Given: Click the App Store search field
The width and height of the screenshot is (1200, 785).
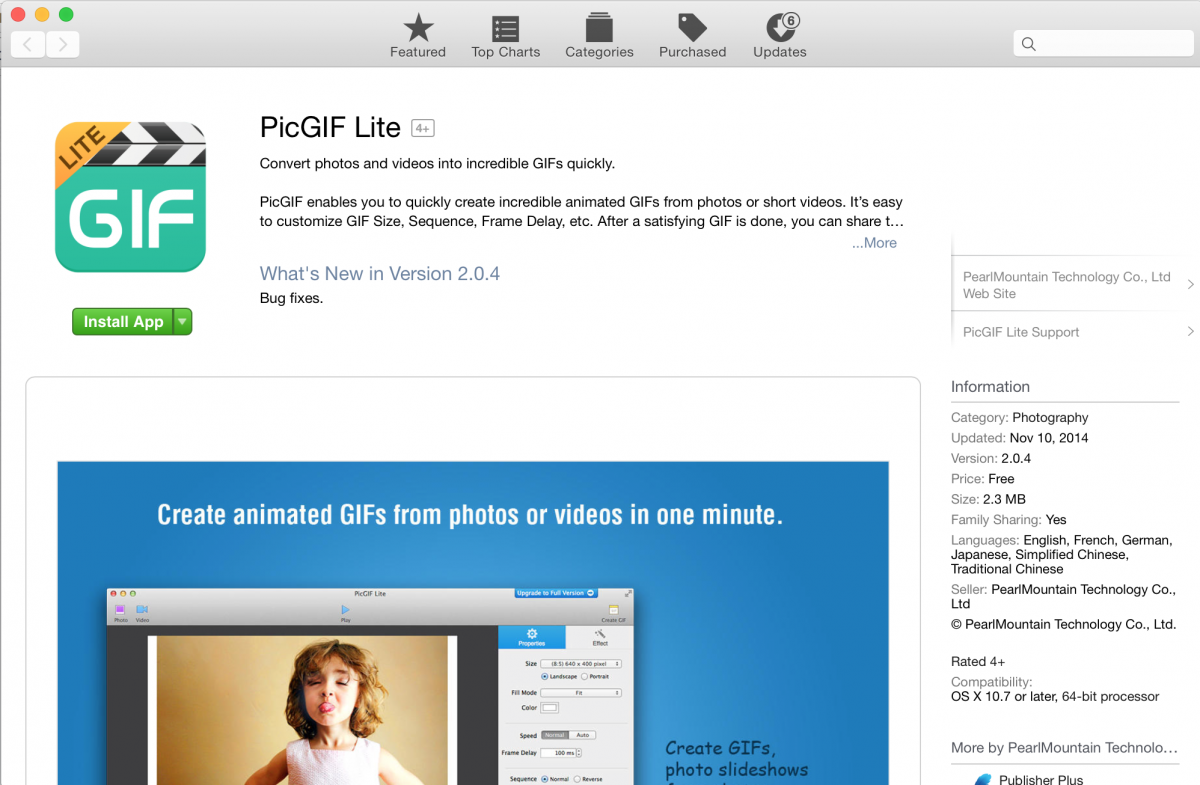Looking at the screenshot, I should 1103,43.
